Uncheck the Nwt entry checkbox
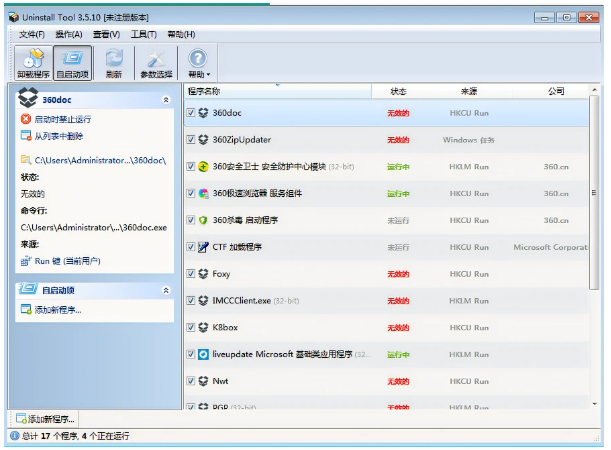 click(x=191, y=381)
